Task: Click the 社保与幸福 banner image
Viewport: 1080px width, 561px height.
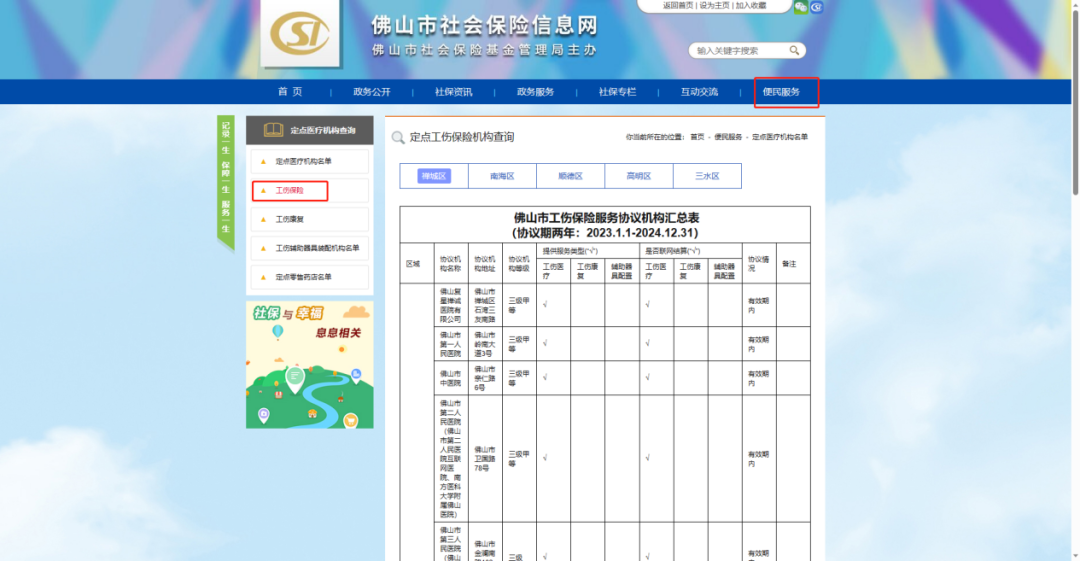Action: tap(310, 365)
